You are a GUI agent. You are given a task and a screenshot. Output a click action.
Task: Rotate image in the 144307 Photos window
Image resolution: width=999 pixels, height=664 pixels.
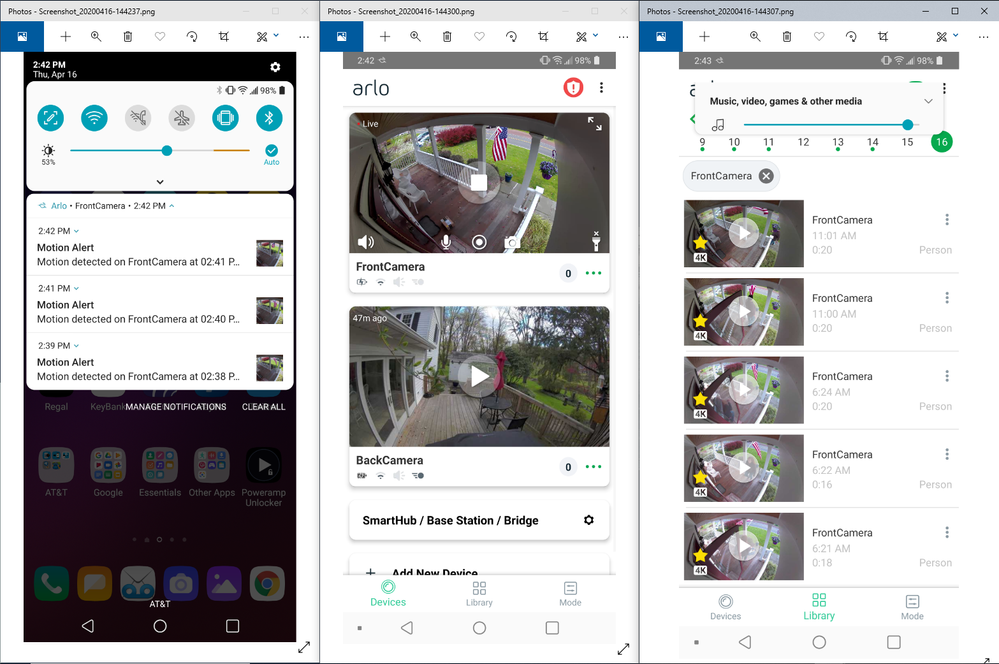point(851,37)
